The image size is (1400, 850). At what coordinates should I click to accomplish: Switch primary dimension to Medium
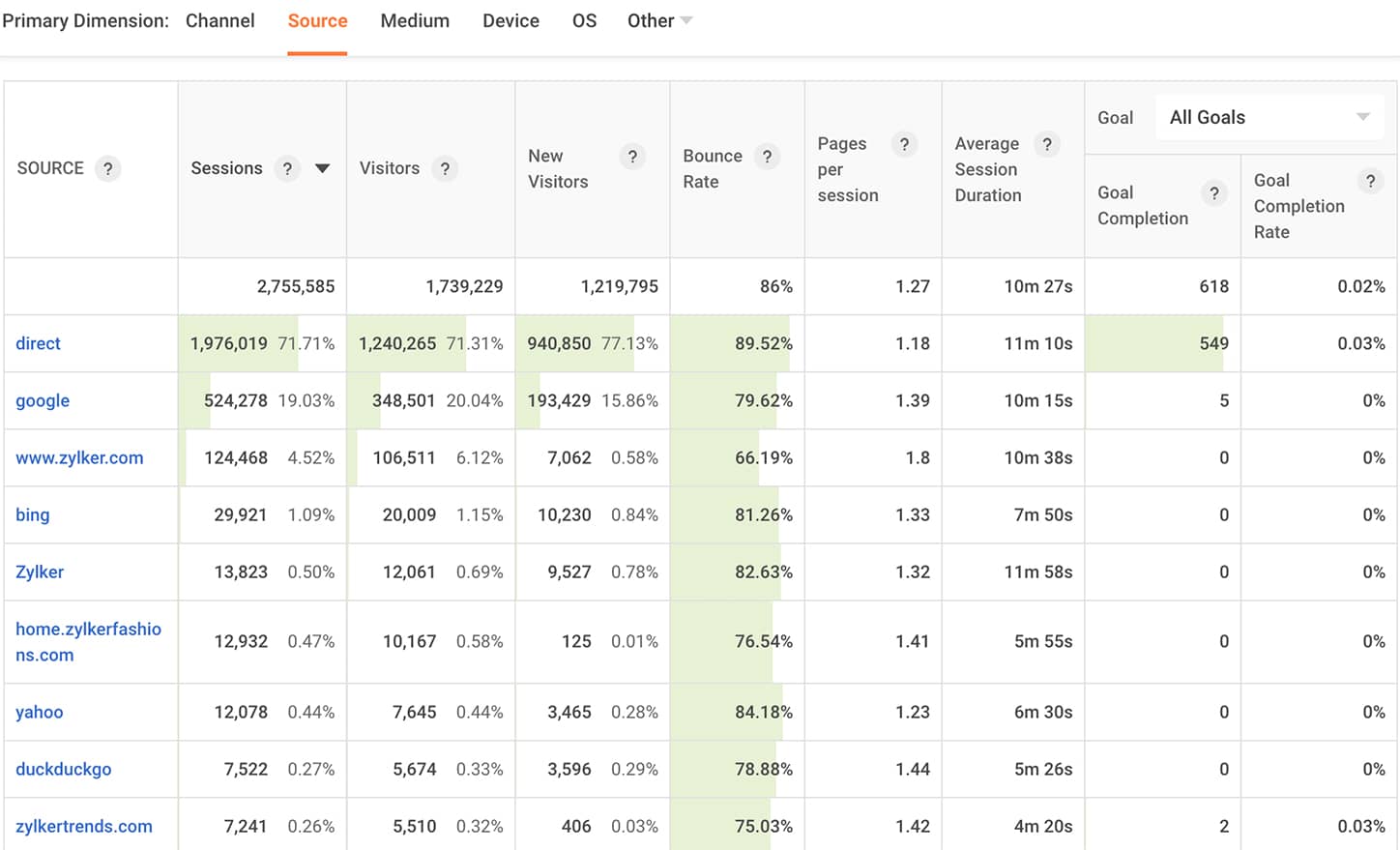point(415,19)
